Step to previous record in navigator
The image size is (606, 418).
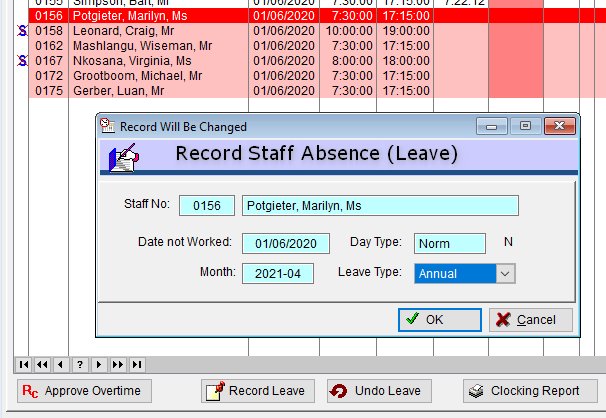point(61,364)
